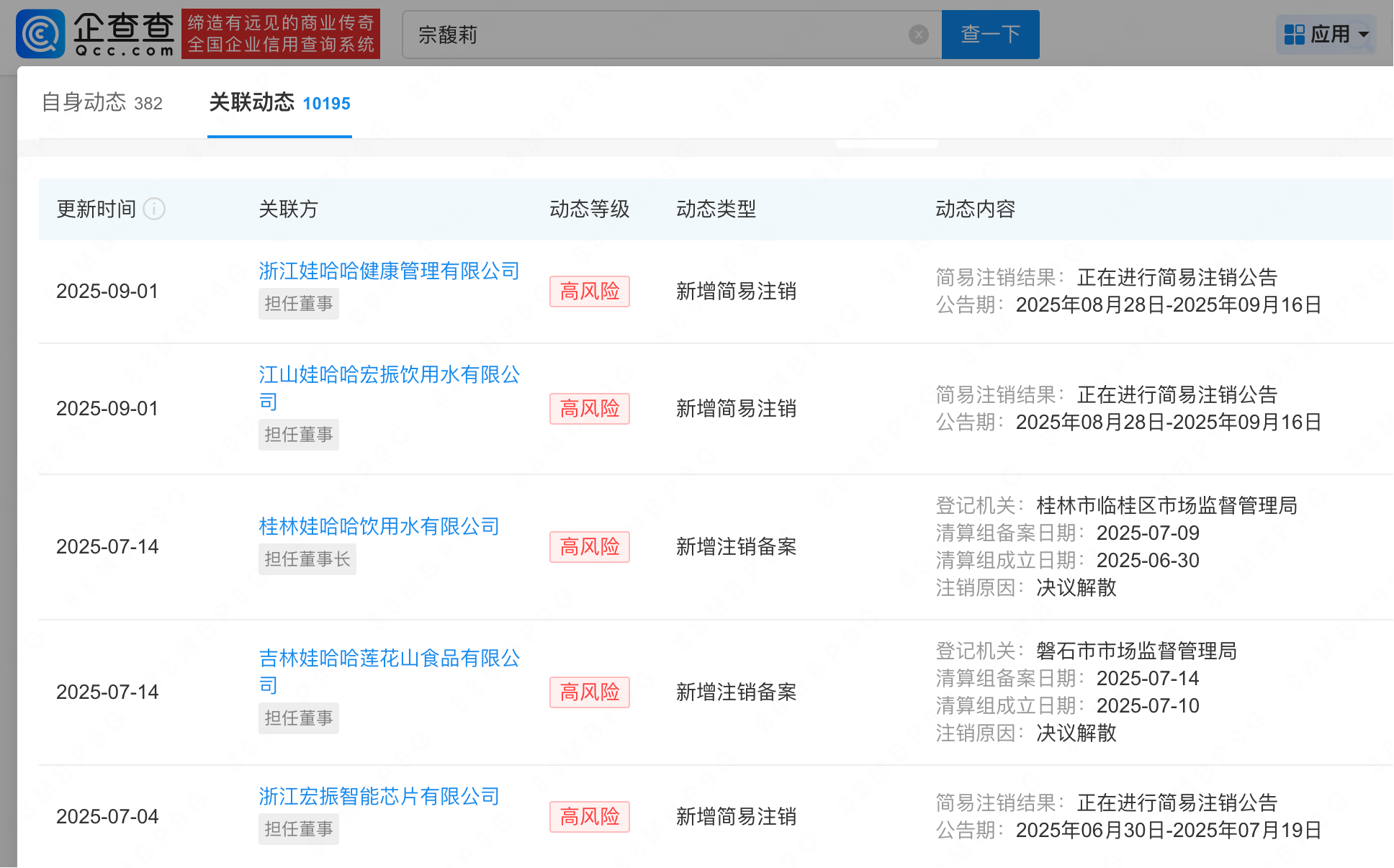Open 桂林娃哈哈饮用水有限公司 company link
The width and height of the screenshot is (1394, 868).
coord(379,527)
